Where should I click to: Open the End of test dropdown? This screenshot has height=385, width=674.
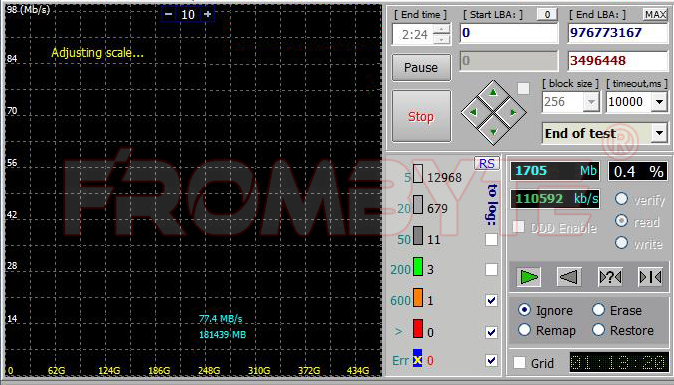[659, 133]
